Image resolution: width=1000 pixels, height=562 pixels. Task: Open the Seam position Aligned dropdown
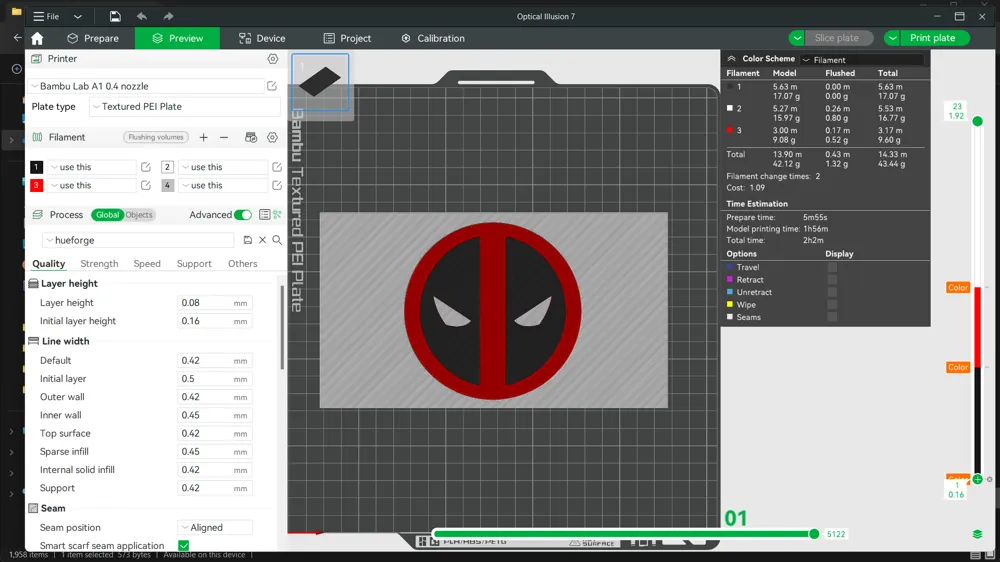click(215, 528)
